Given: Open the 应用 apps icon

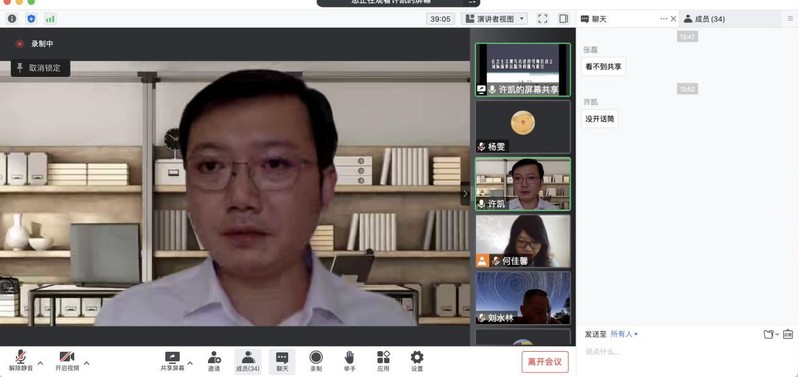Looking at the screenshot, I should point(383,361).
